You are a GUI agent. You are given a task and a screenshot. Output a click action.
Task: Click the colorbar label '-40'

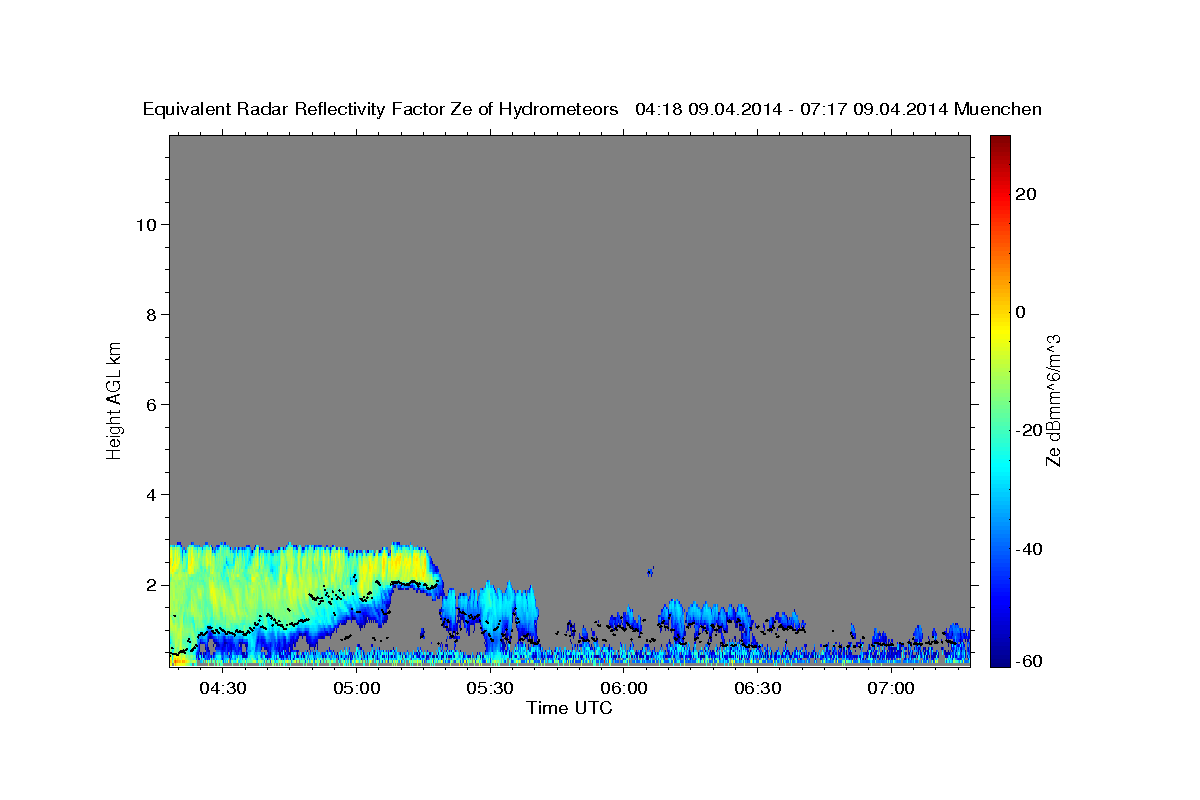[x=1029, y=548]
